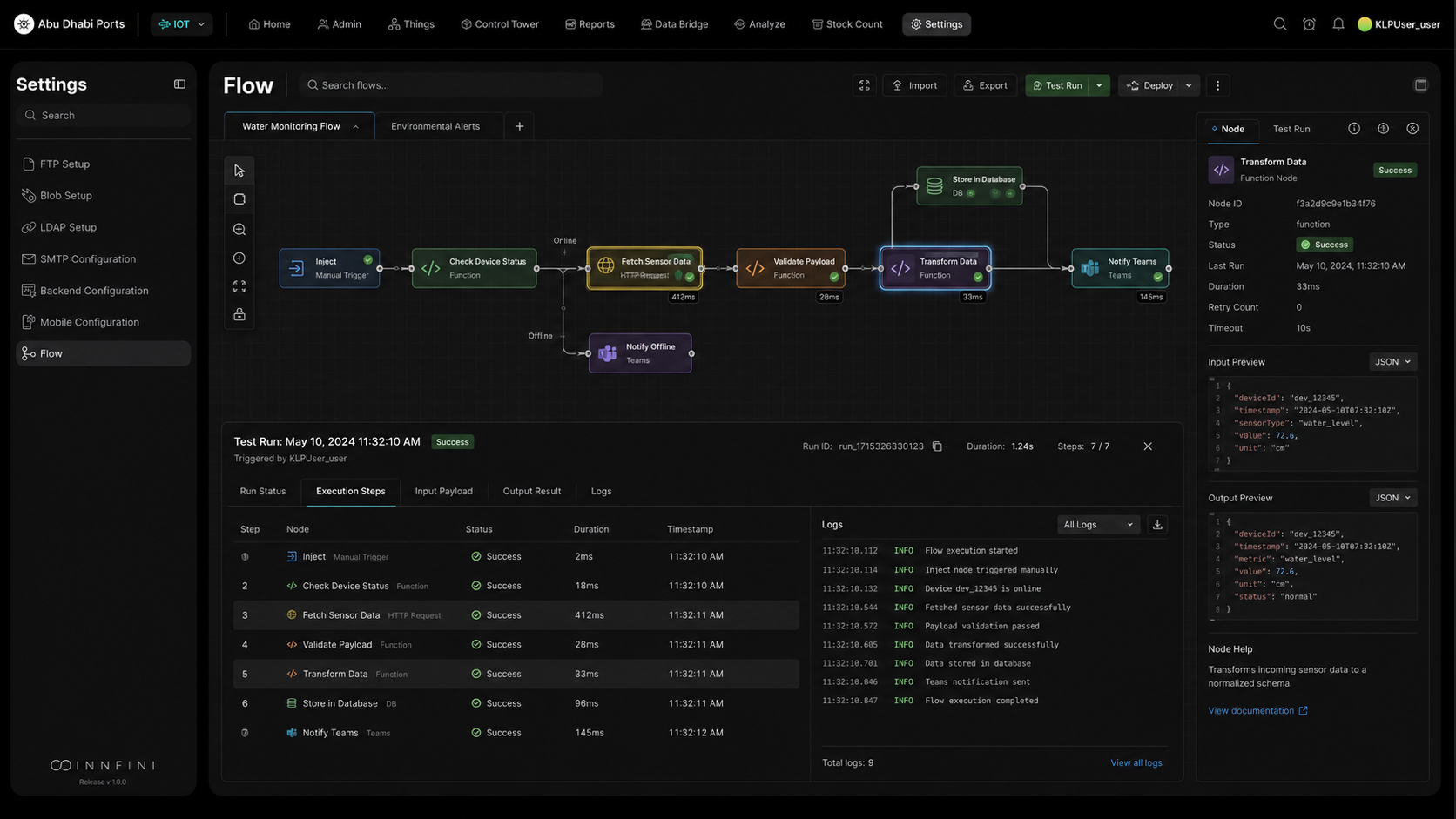The height and width of the screenshot is (819, 1456).
Task: Open notifications bell
Action: [1338, 24]
